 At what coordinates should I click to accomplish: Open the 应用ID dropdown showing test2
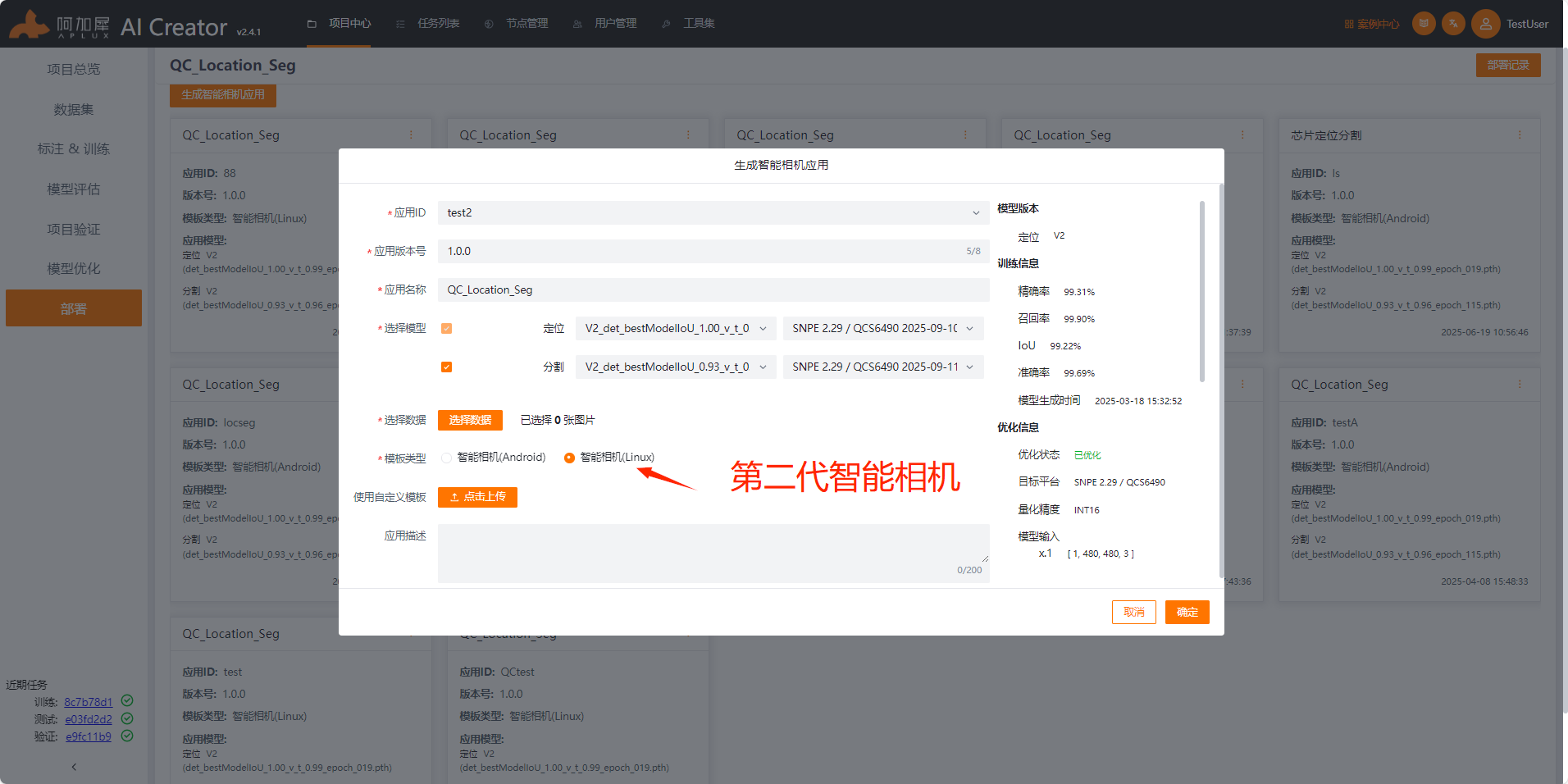click(x=713, y=212)
